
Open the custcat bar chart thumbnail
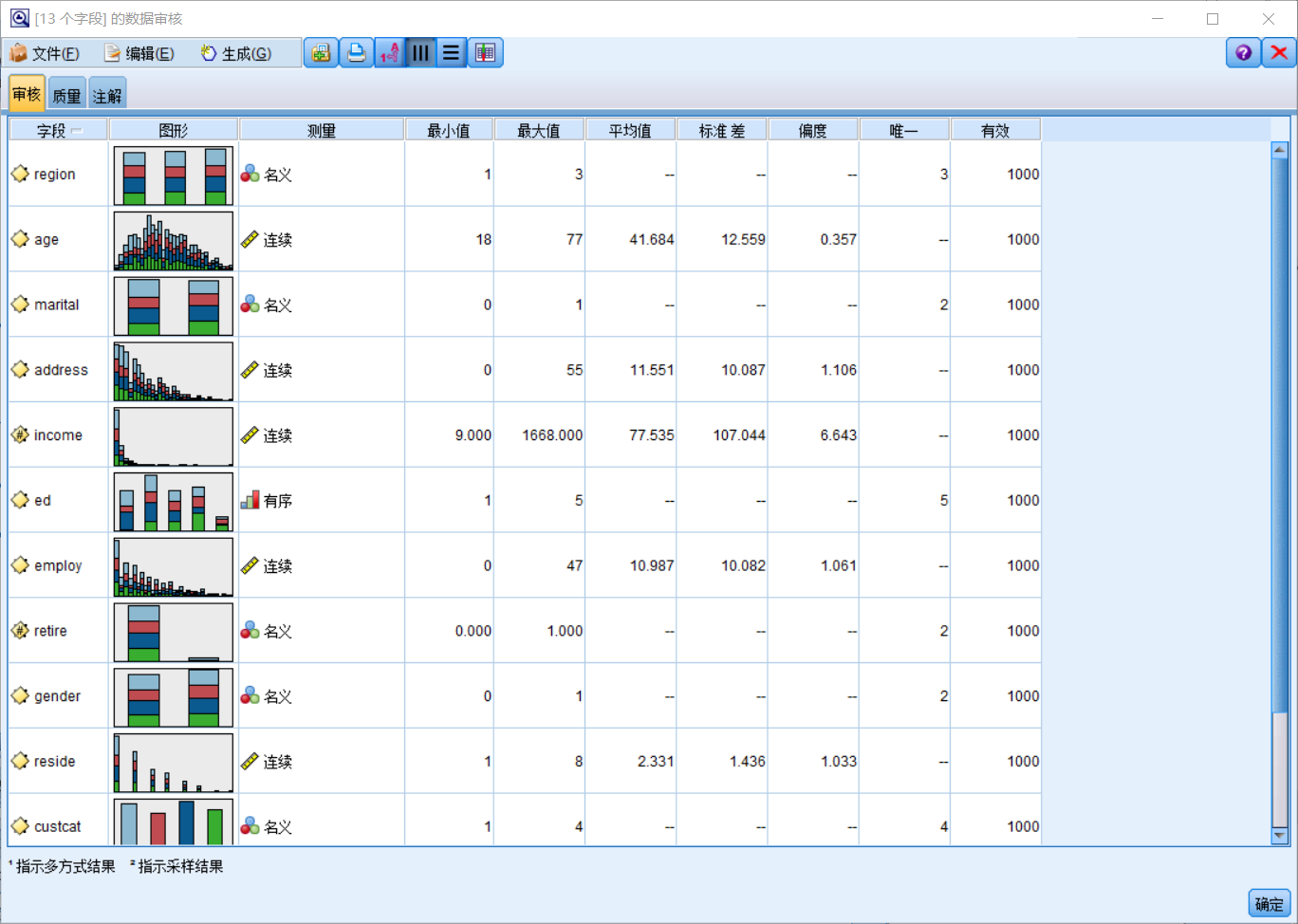point(173,822)
